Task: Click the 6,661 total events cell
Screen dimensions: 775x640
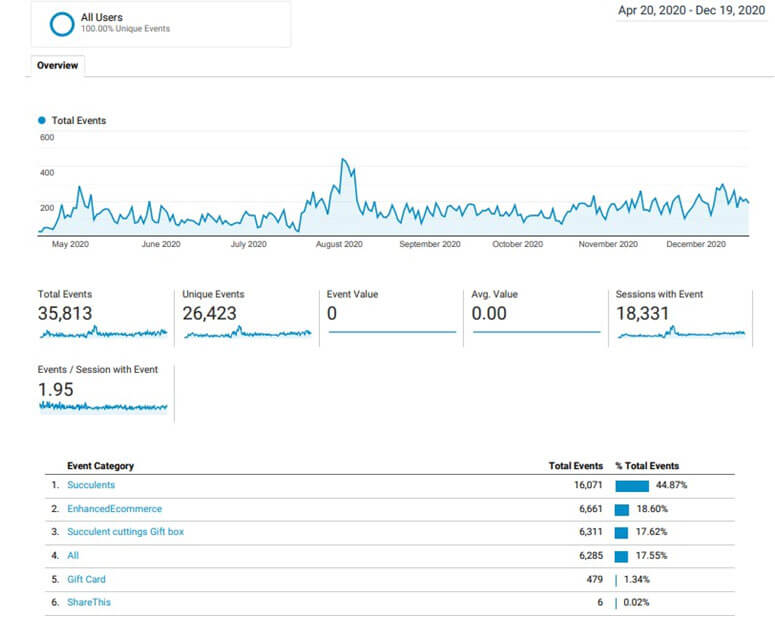Action: coord(591,509)
